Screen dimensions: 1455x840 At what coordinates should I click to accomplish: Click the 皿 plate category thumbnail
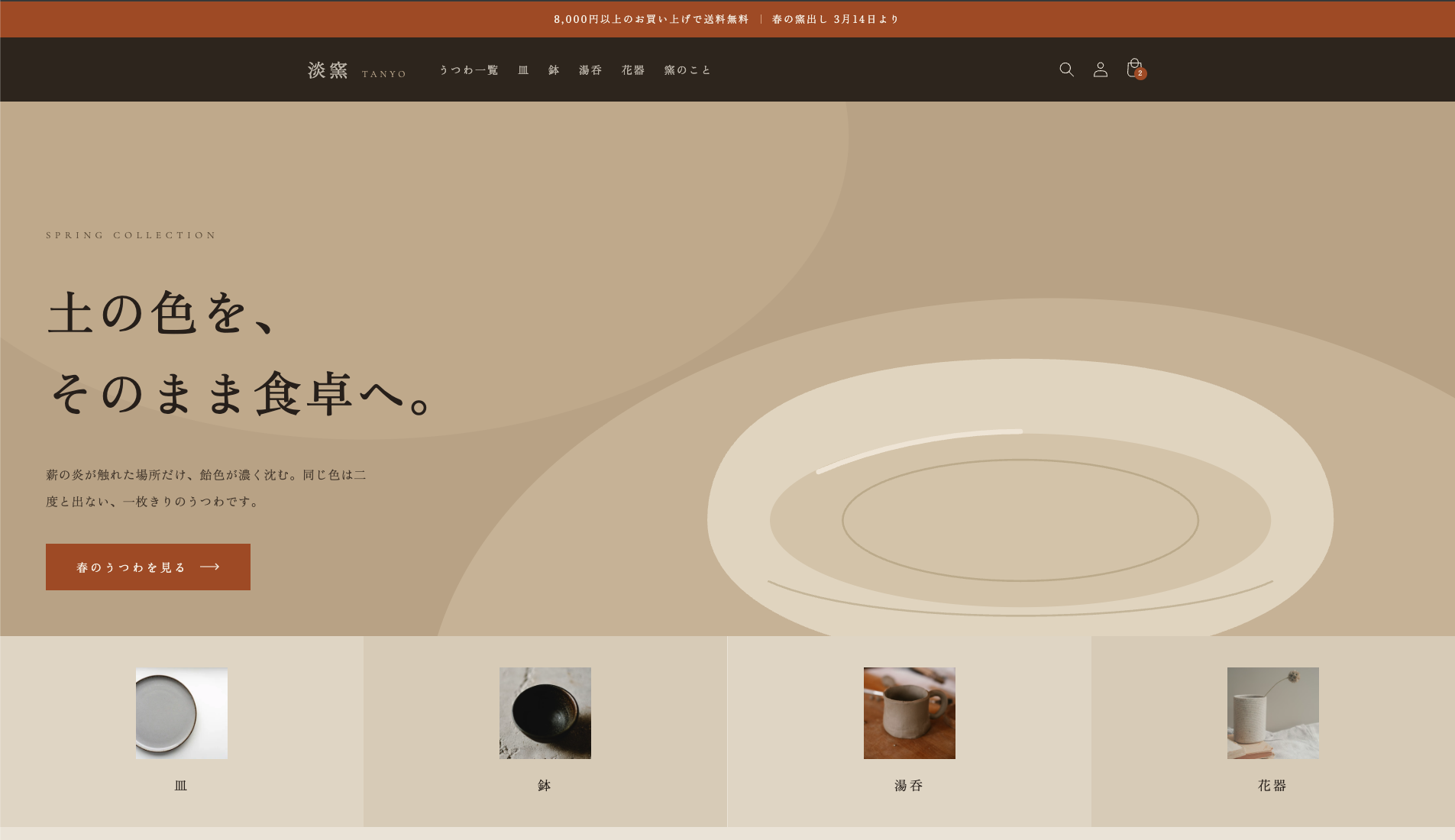(182, 713)
